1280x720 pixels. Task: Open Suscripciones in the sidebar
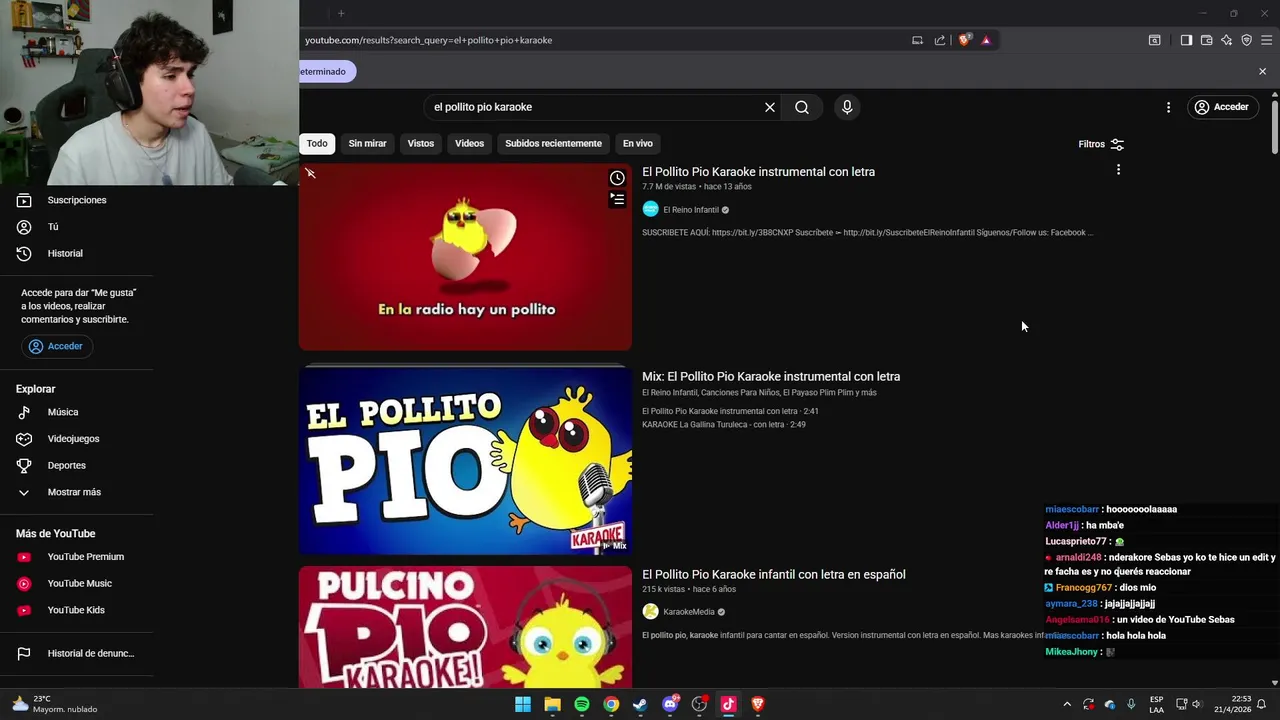click(77, 200)
